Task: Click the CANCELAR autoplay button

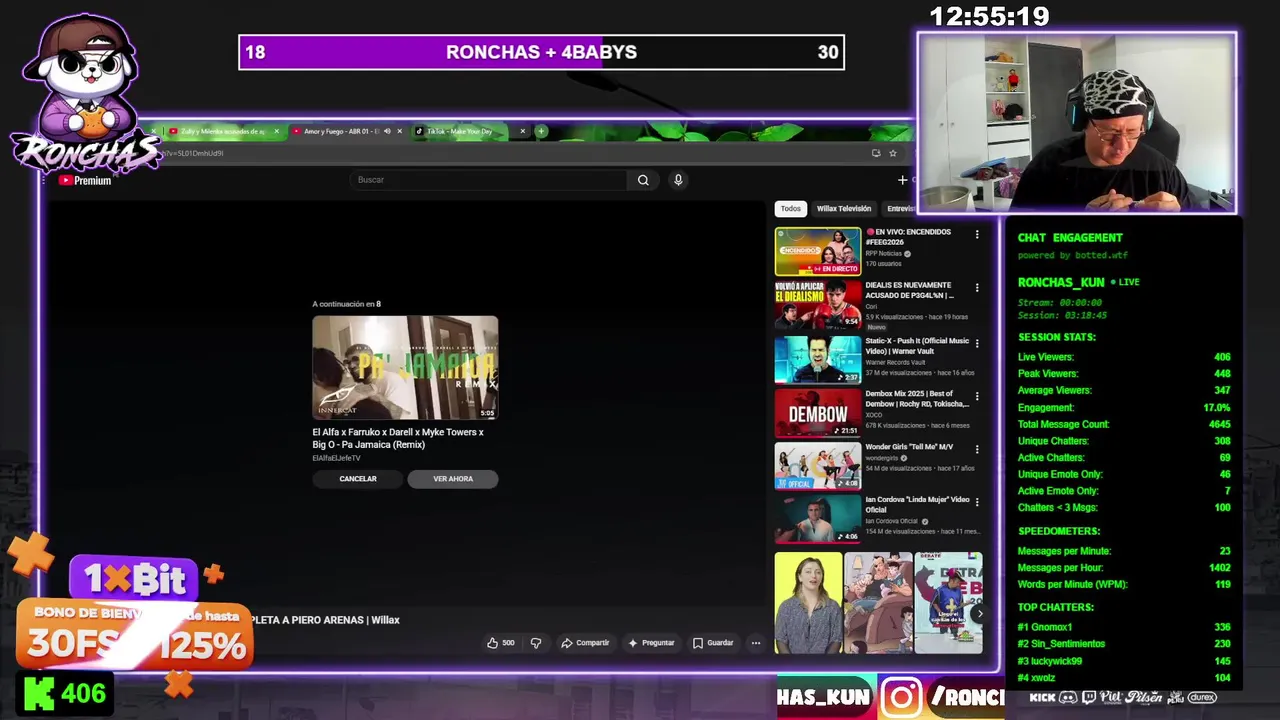Action: pos(358,479)
